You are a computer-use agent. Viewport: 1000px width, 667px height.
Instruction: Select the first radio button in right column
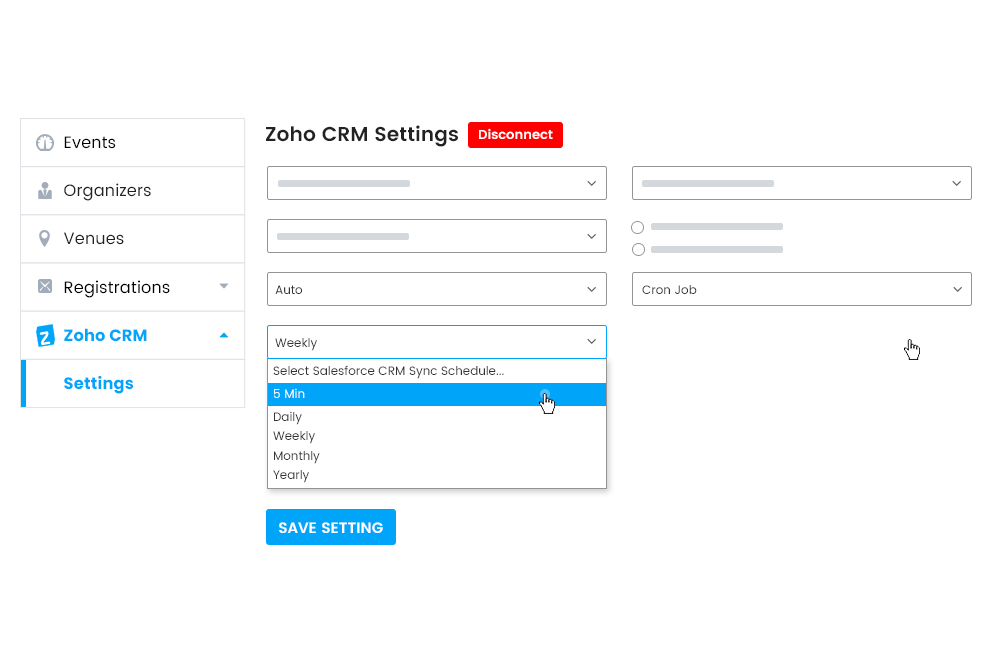tap(637, 227)
